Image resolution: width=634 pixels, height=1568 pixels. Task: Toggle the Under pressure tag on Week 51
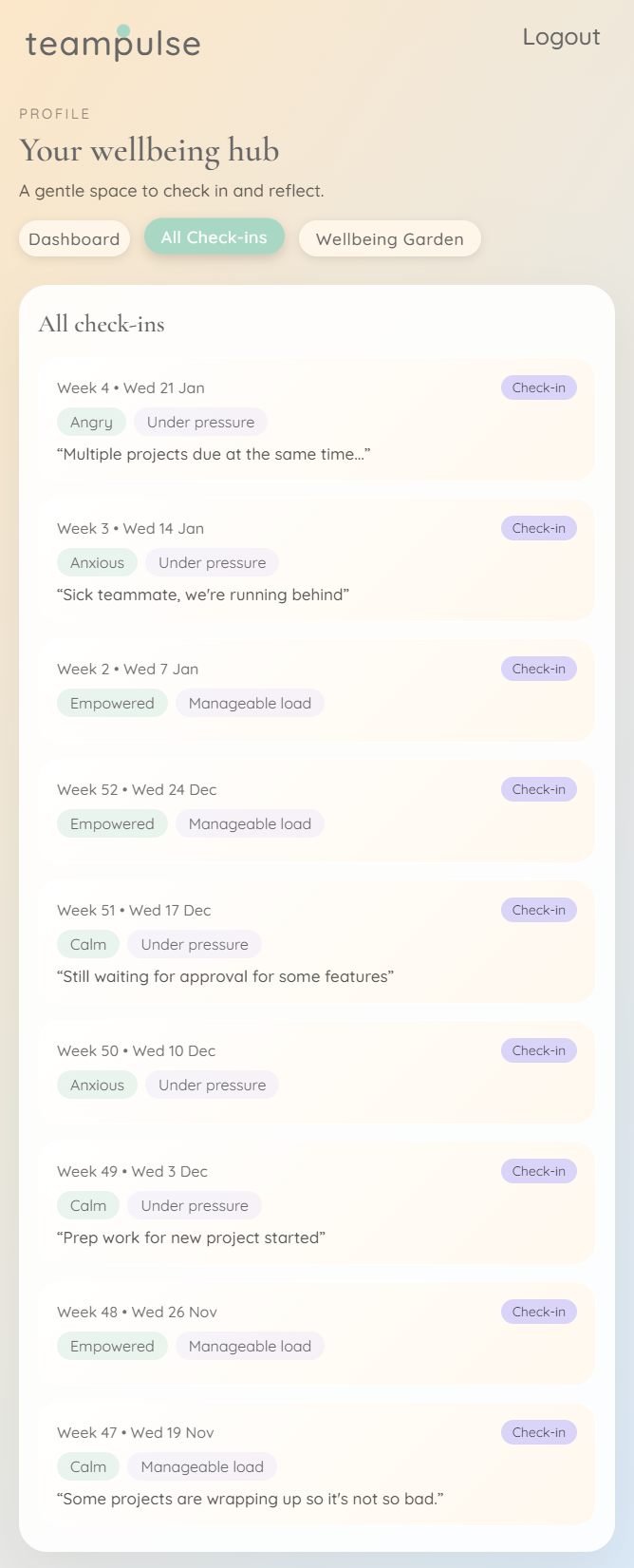point(194,944)
